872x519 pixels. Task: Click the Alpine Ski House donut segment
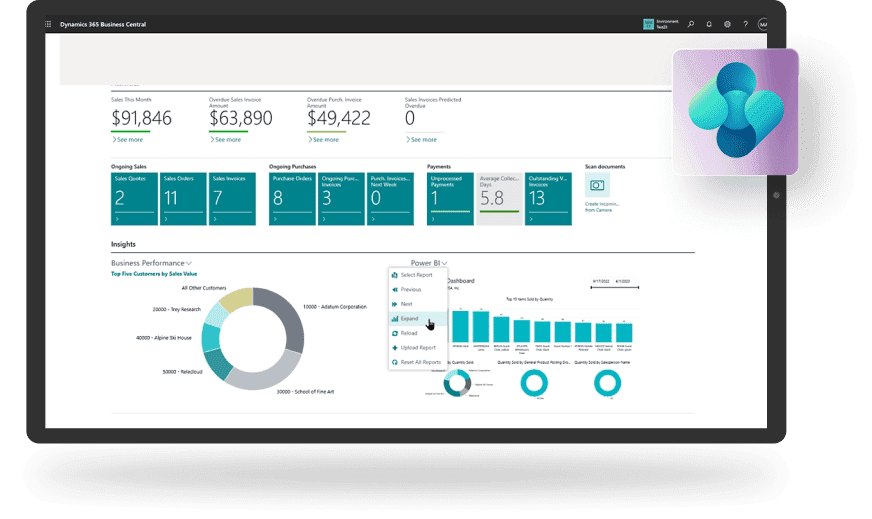210,337
